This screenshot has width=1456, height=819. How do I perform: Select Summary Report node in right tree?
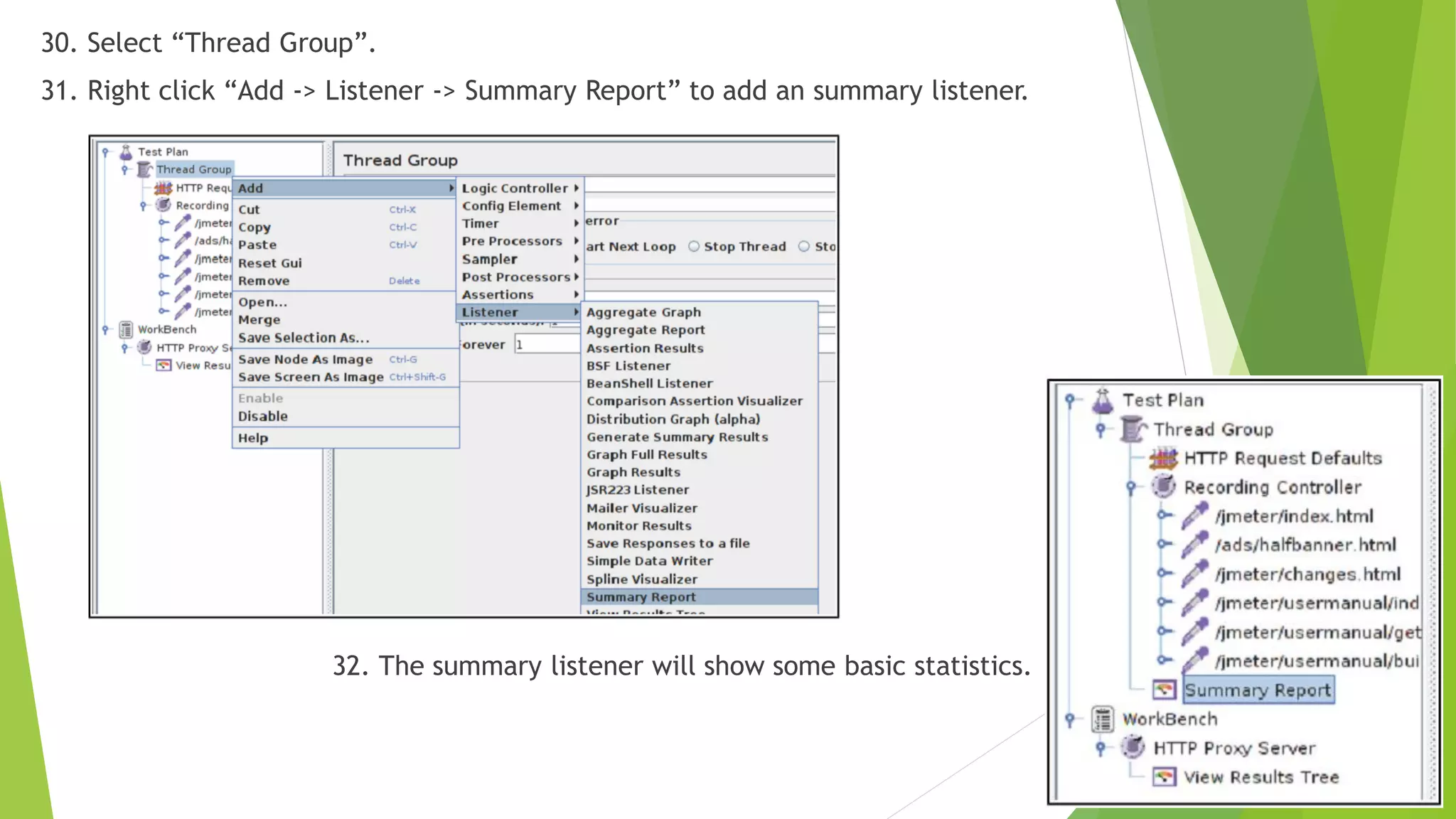(x=1258, y=690)
